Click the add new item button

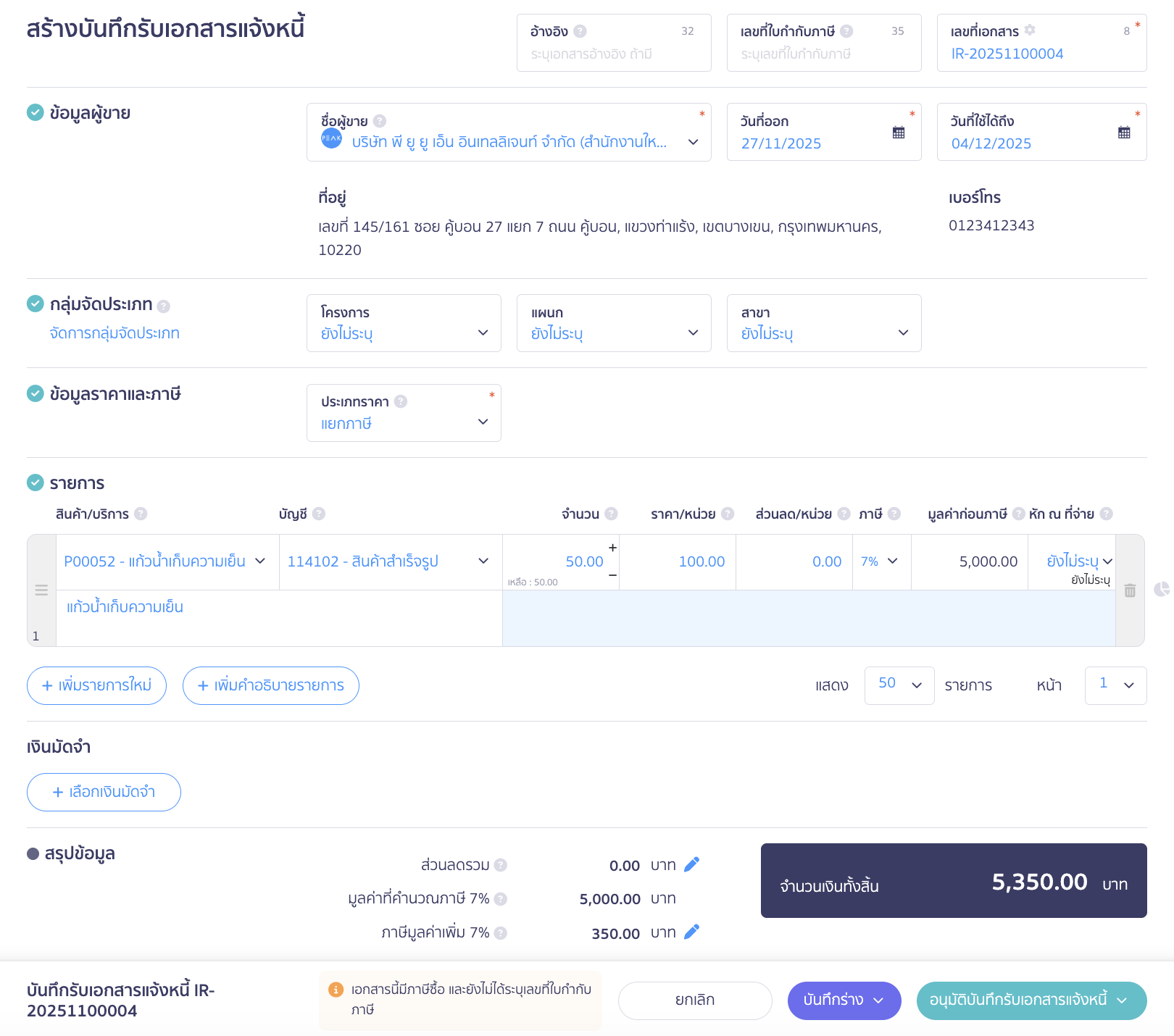pos(96,685)
